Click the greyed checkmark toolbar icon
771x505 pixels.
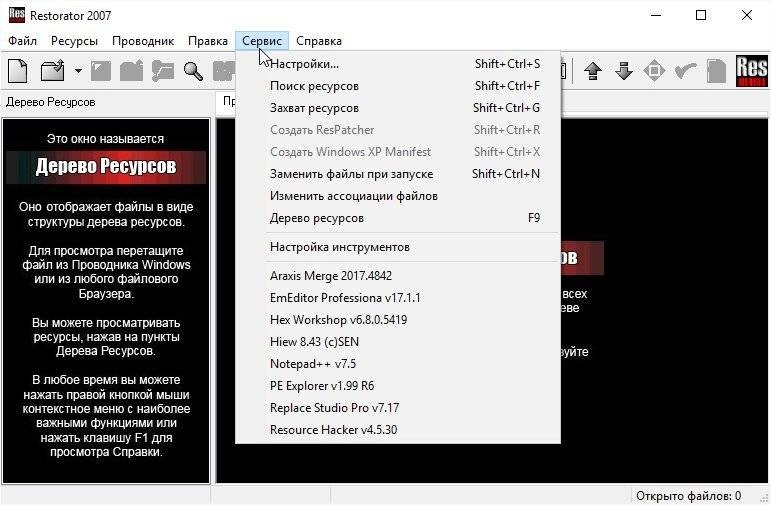point(685,71)
